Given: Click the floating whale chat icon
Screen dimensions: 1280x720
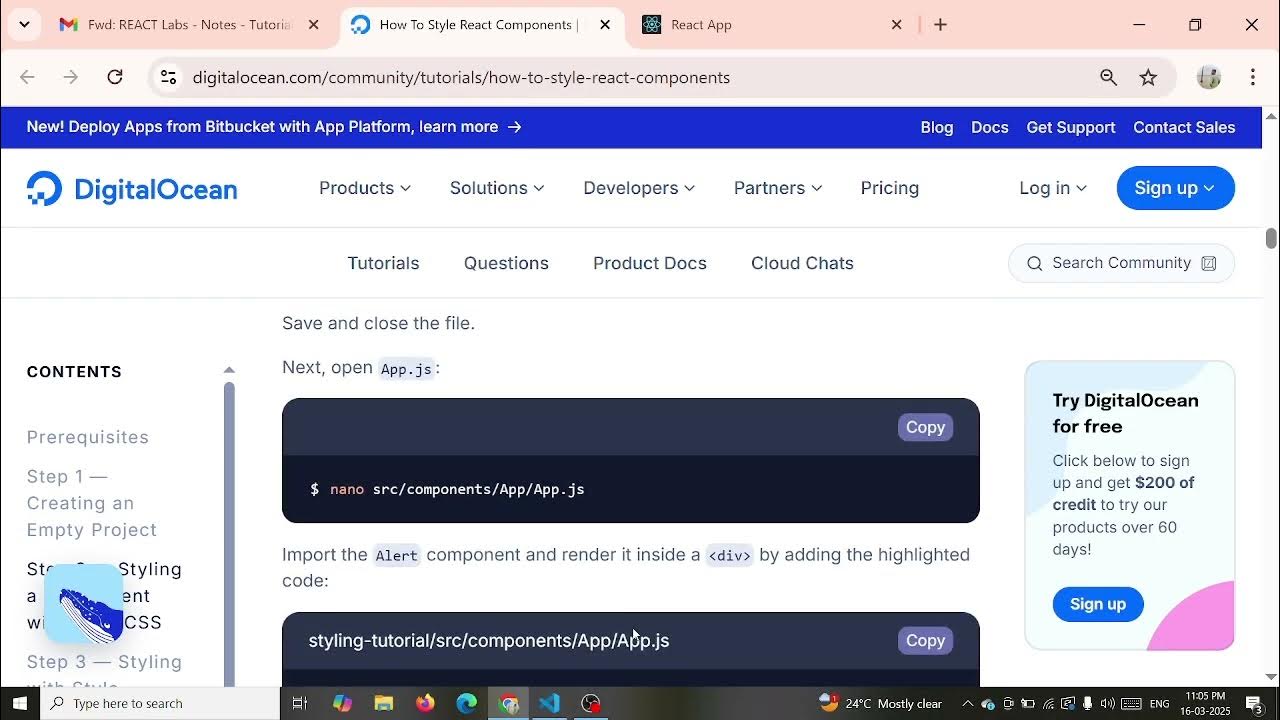Looking at the screenshot, I should [x=84, y=603].
